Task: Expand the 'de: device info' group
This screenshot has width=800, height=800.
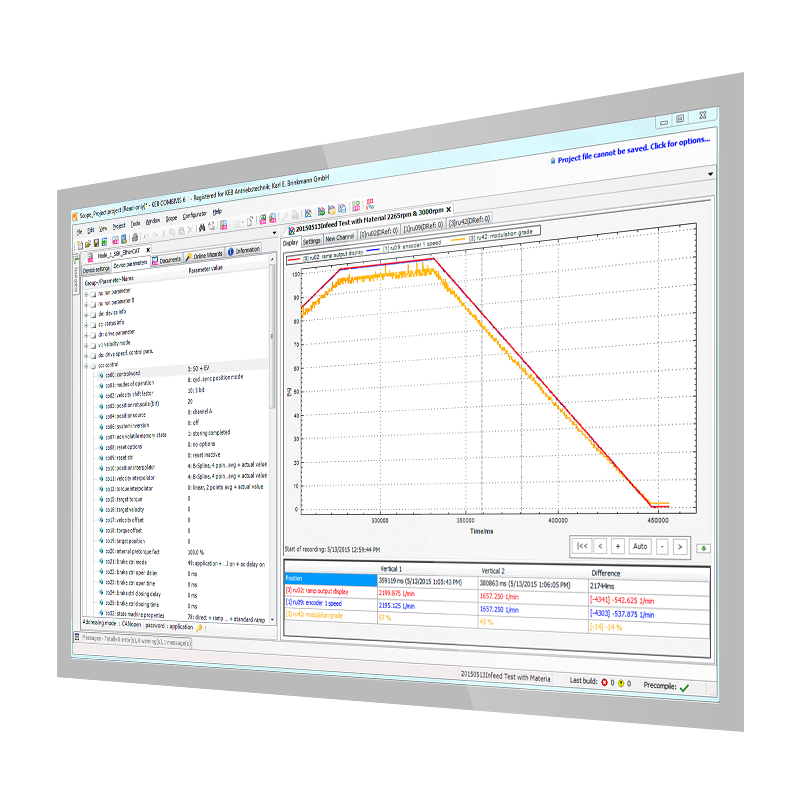Action: 86,312
